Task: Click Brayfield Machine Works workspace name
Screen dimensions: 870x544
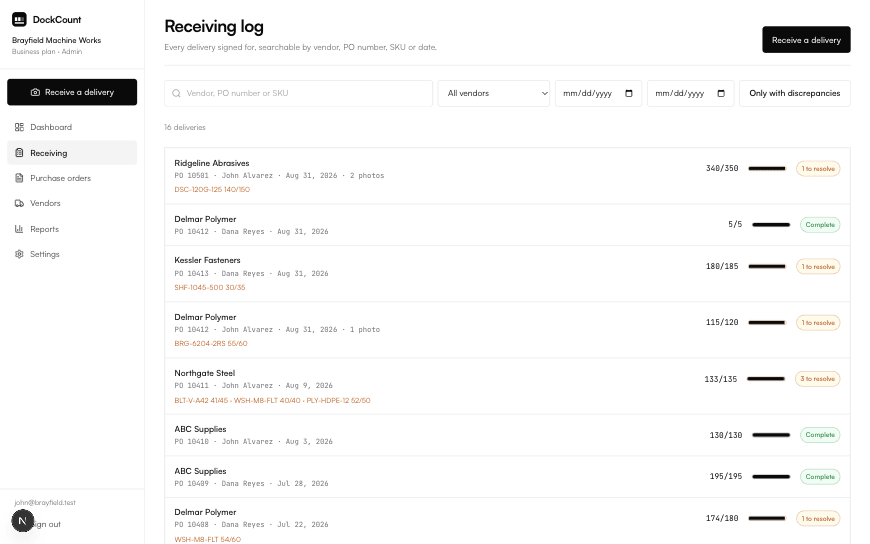Action: [x=57, y=40]
